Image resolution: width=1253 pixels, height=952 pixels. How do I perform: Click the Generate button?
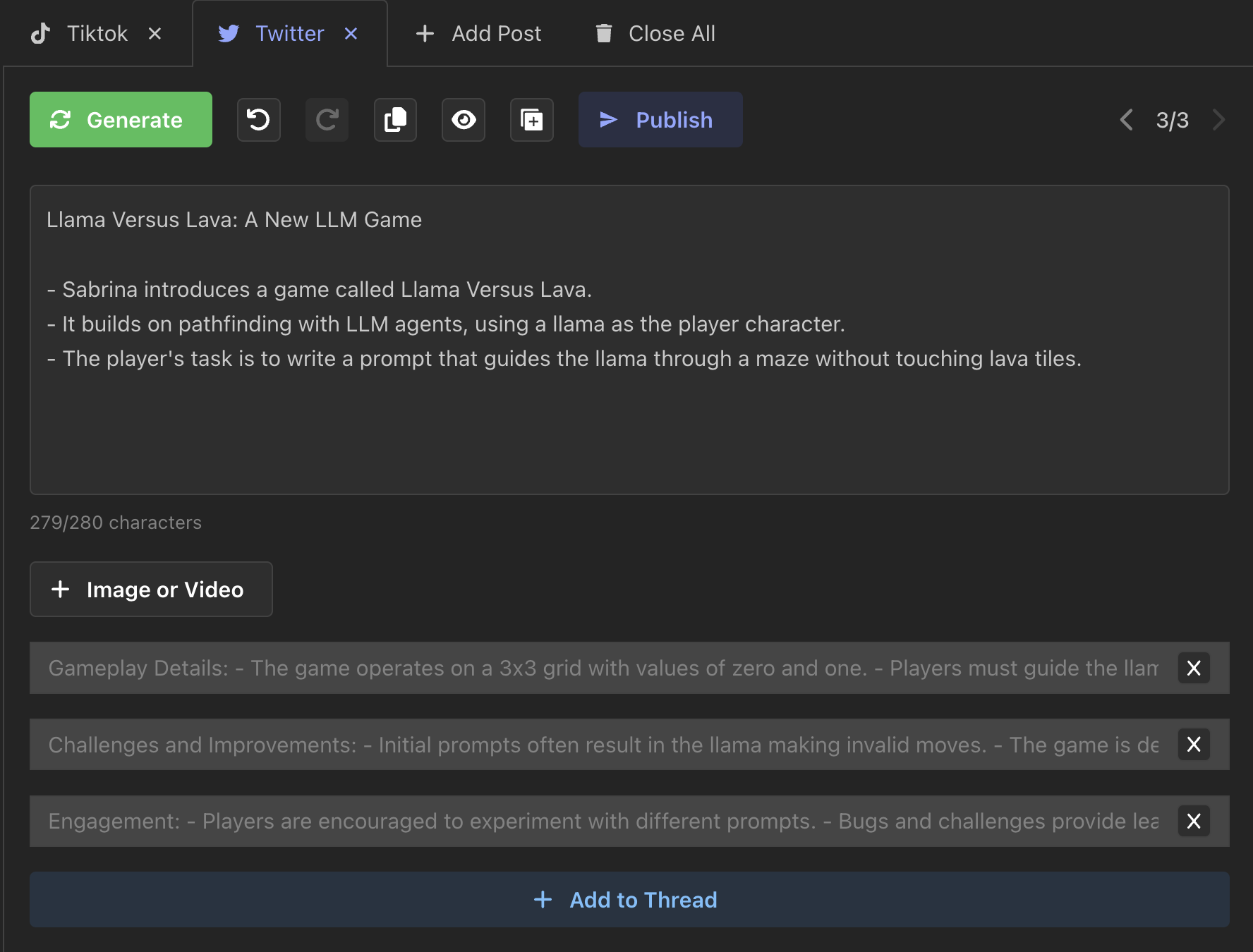tap(121, 119)
